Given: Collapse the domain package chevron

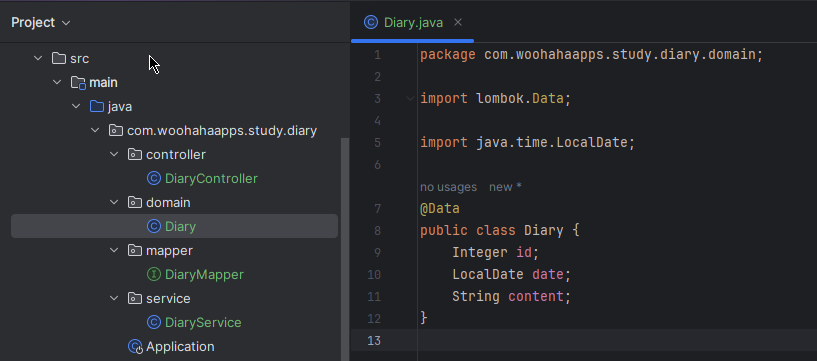Looking at the screenshot, I should 114,202.
